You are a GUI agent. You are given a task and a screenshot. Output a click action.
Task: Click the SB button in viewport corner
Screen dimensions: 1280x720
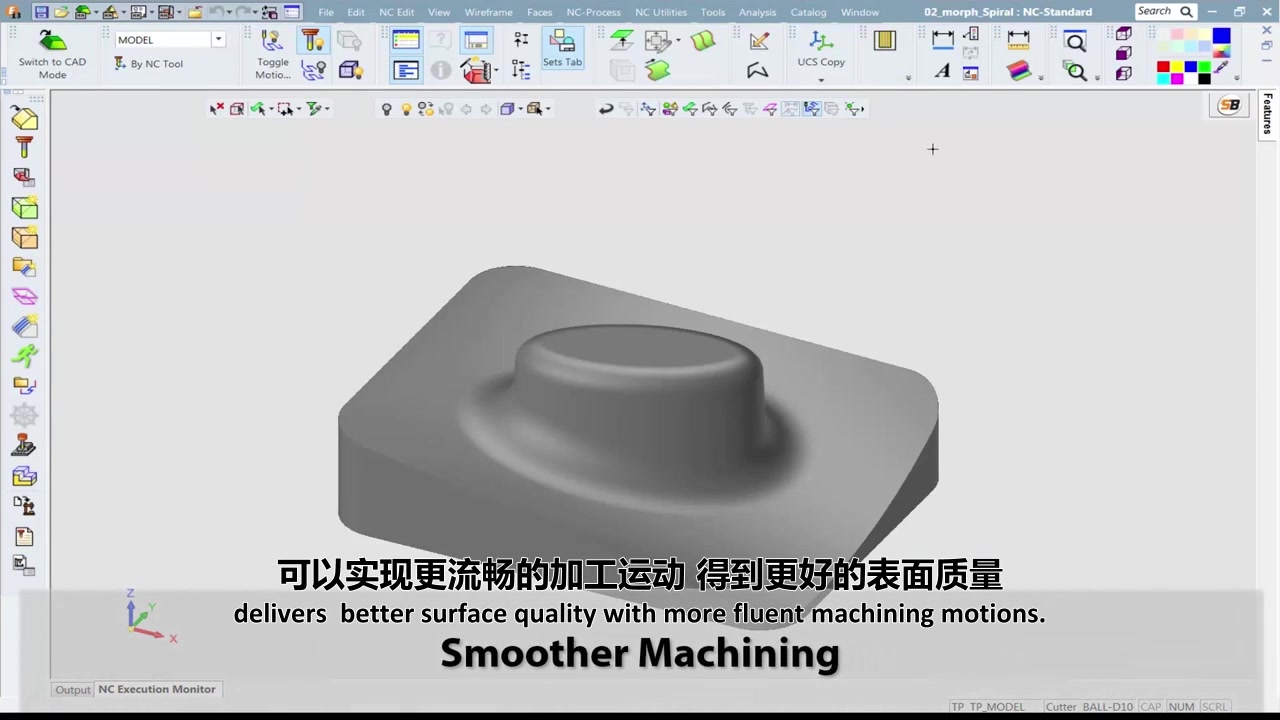(1230, 106)
